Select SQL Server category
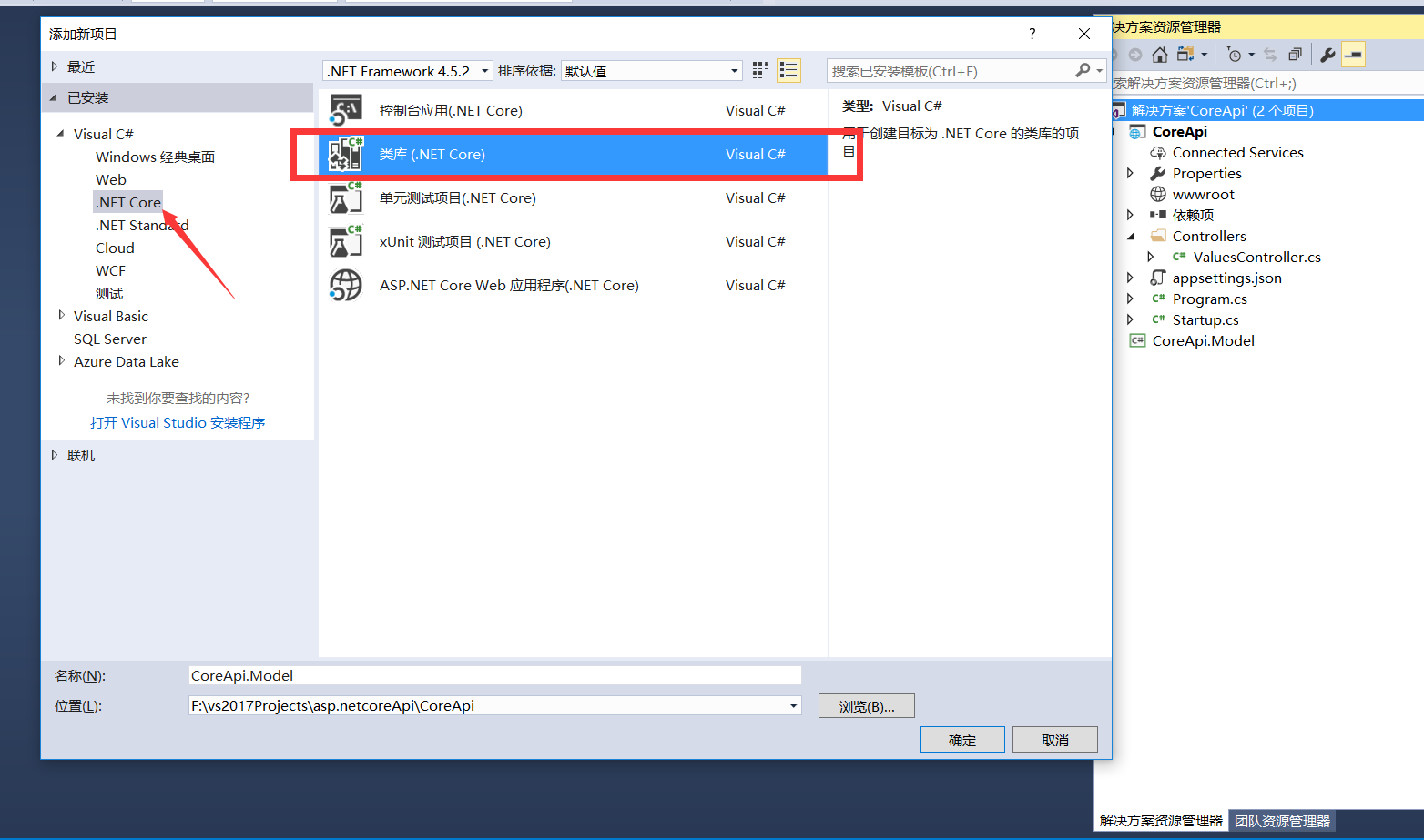Viewport: 1424px width, 840px height. (110, 339)
